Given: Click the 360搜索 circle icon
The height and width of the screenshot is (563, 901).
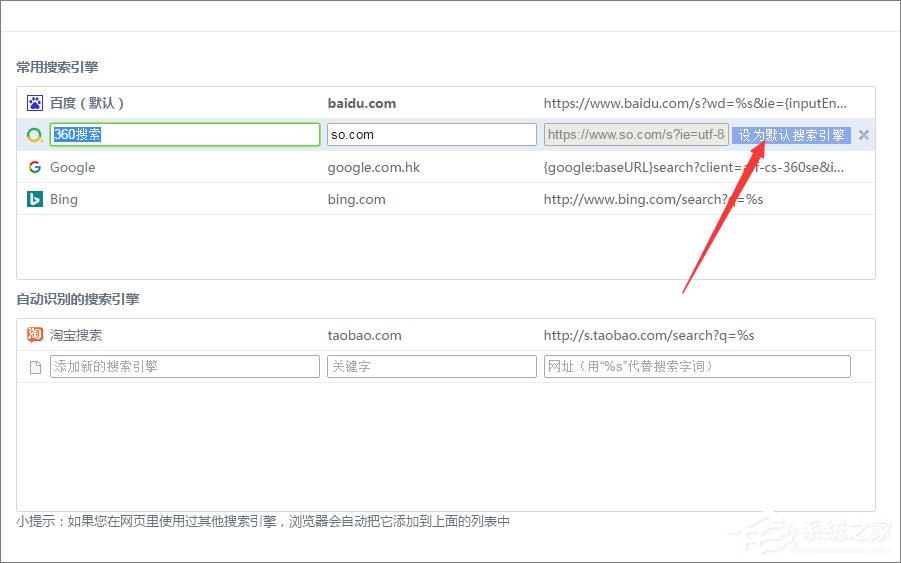Looking at the screenshot, I should (x=34, y=135).
